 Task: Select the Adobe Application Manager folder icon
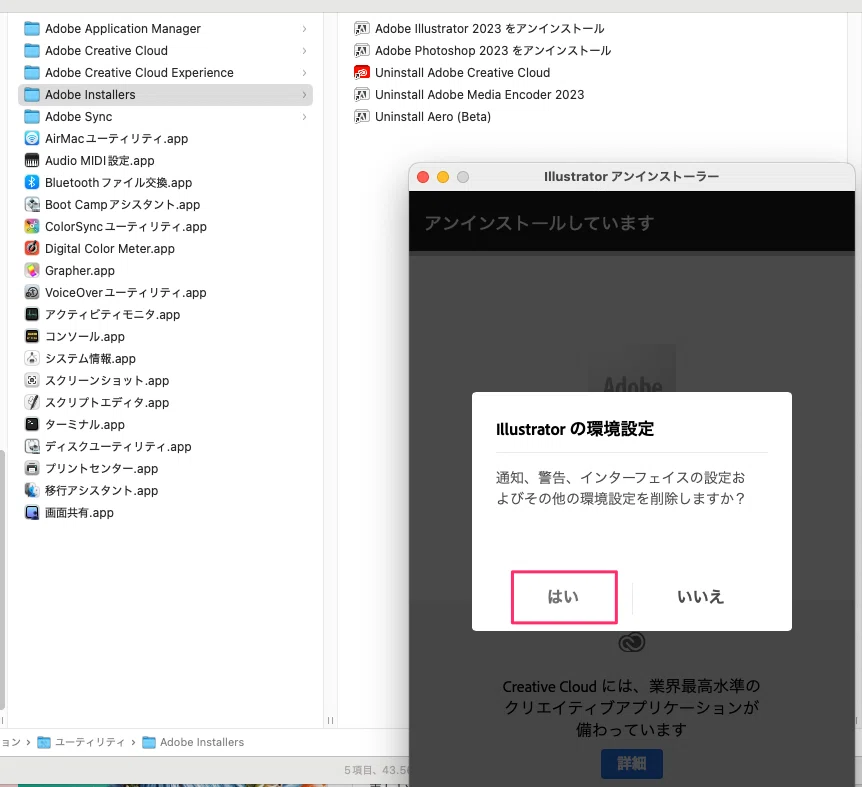click(32, 29)
